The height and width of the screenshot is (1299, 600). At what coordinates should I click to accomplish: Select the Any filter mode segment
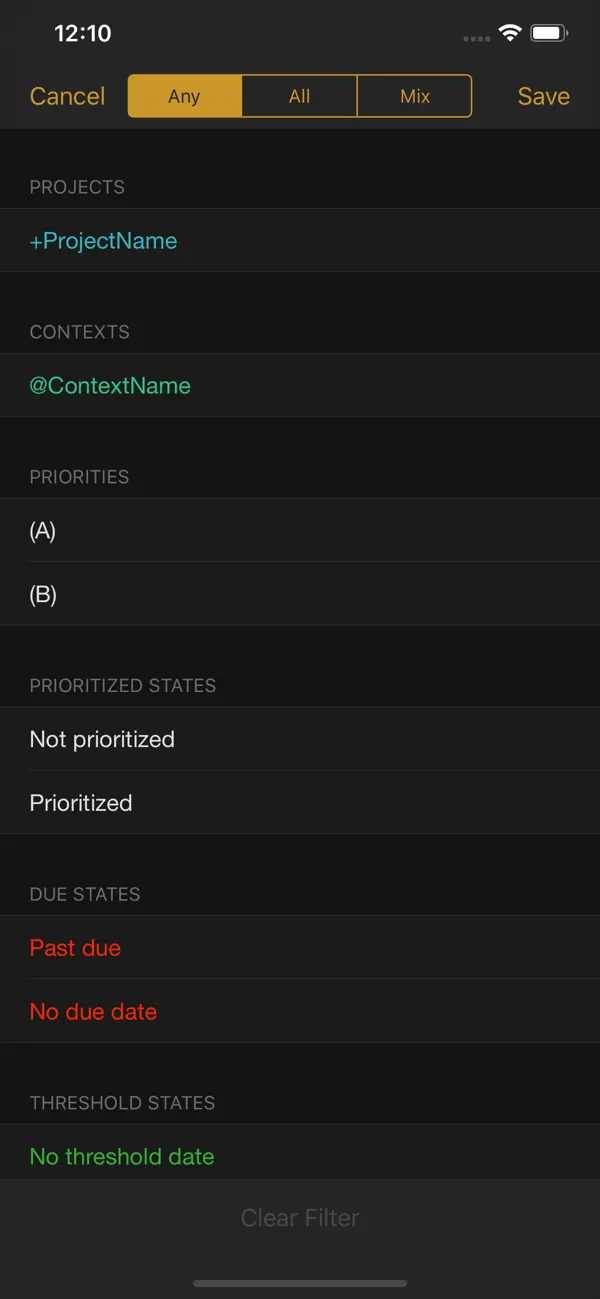[x=184, y=96]
